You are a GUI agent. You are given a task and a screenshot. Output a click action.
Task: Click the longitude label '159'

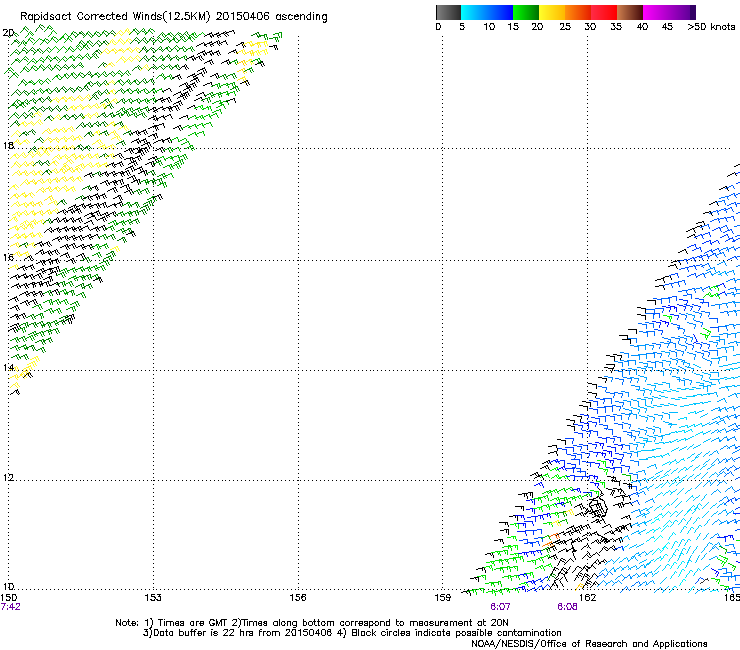(443, 598)
